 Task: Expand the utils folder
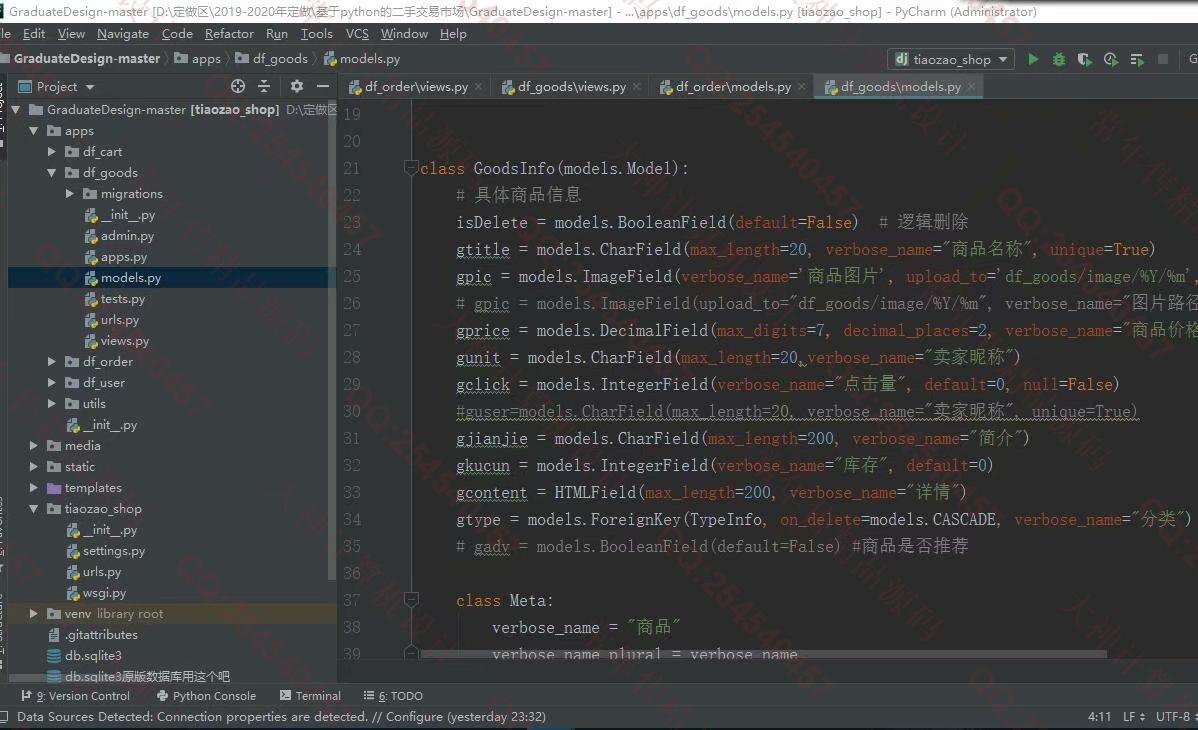click(51, 404)
